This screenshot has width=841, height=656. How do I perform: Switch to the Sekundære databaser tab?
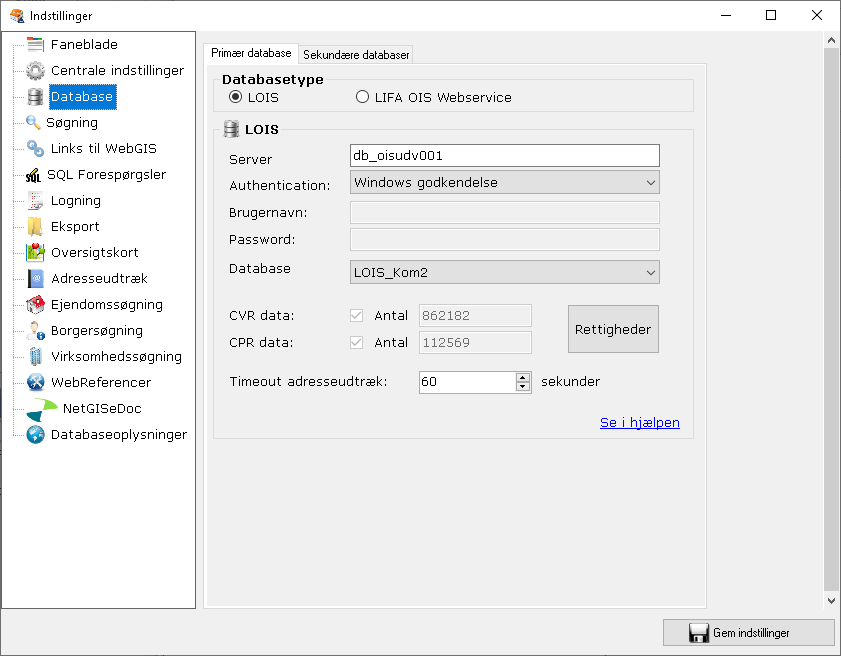(x=355, y=53)
